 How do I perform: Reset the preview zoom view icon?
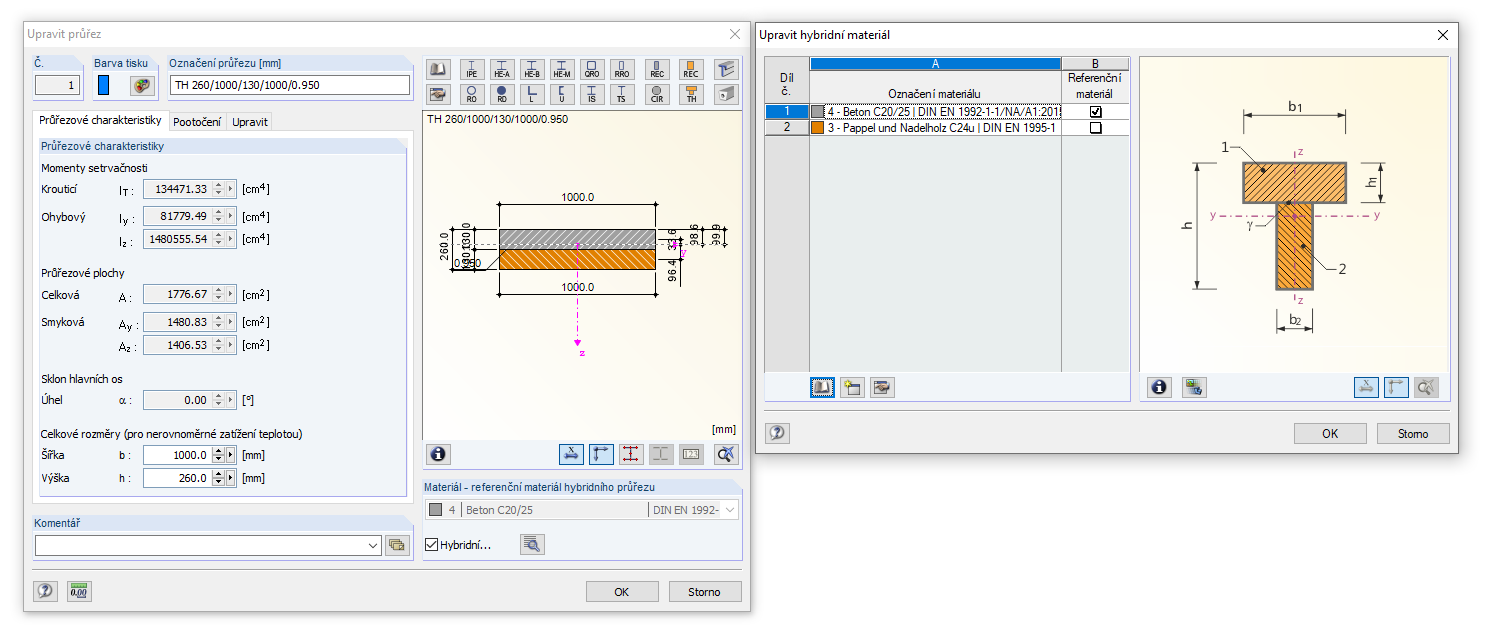[726, 454]
